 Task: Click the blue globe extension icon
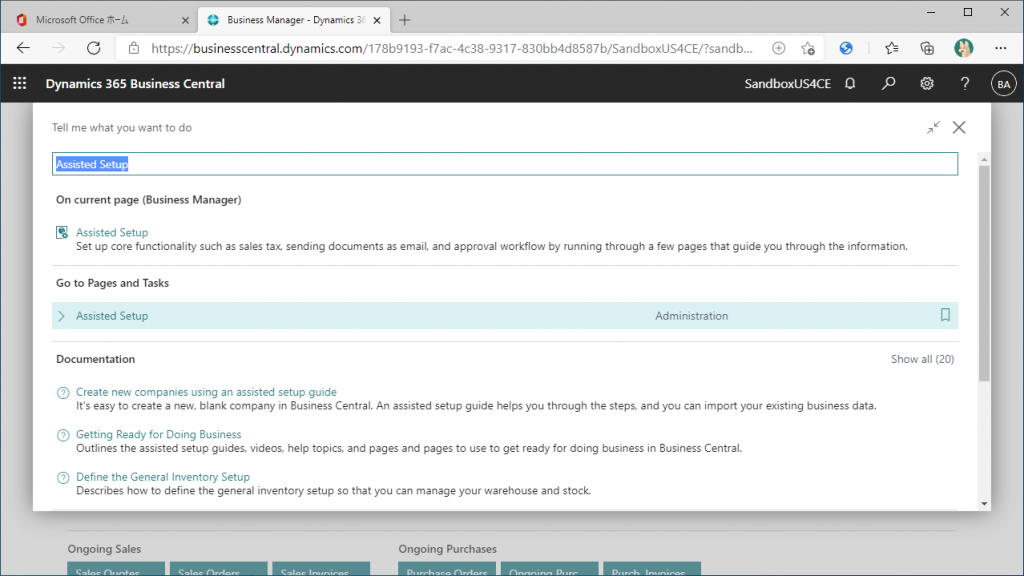click(x=846, y=48)
